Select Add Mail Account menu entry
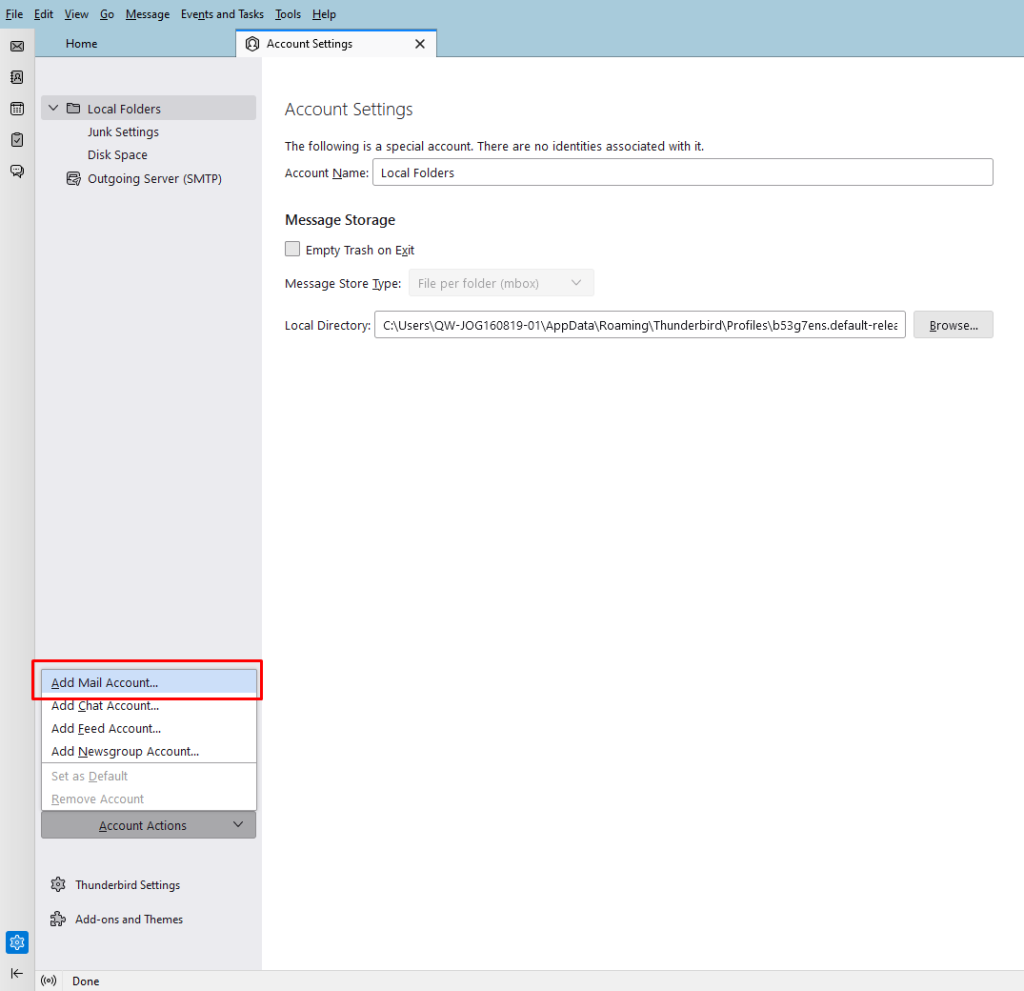 105,683
